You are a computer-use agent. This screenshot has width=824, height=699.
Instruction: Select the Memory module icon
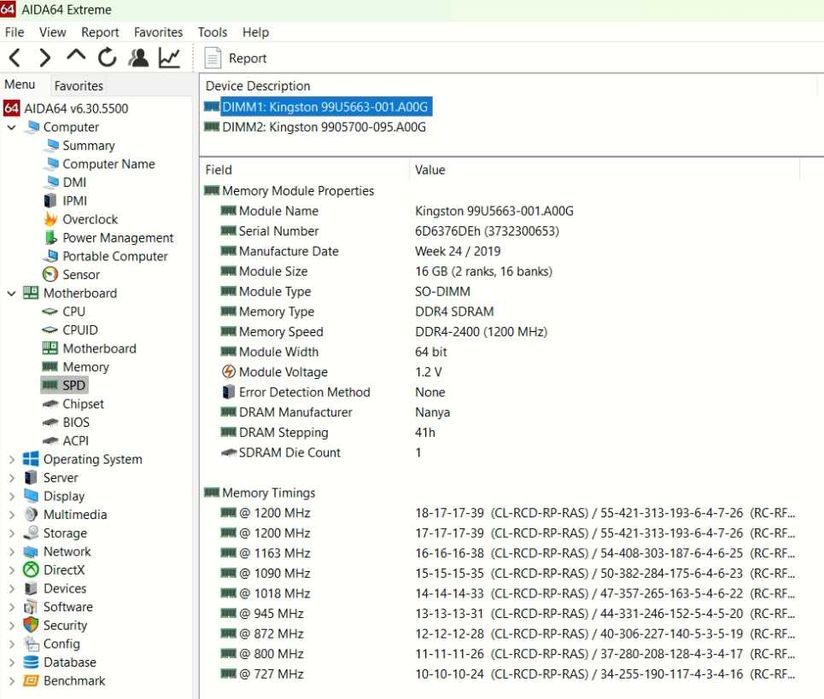(50, 367)
